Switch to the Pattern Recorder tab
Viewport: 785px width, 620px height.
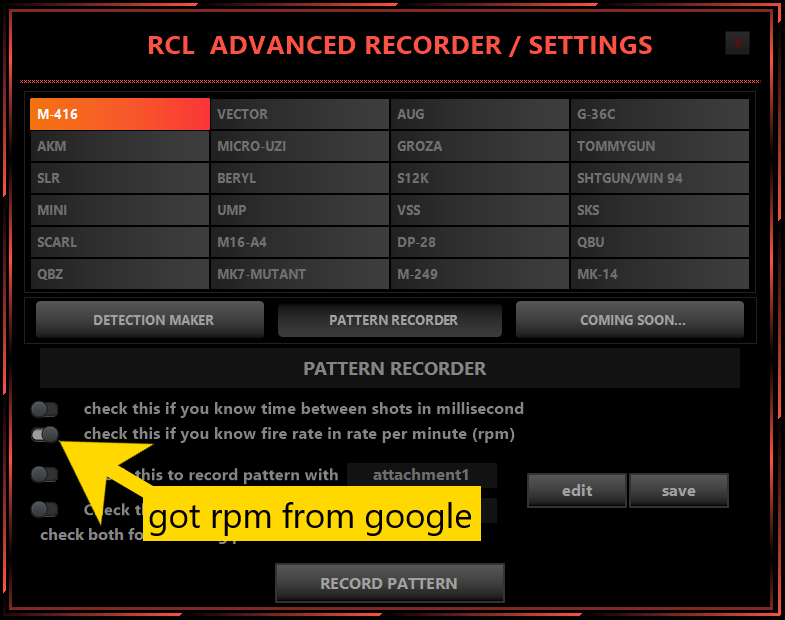coord(390,320)
